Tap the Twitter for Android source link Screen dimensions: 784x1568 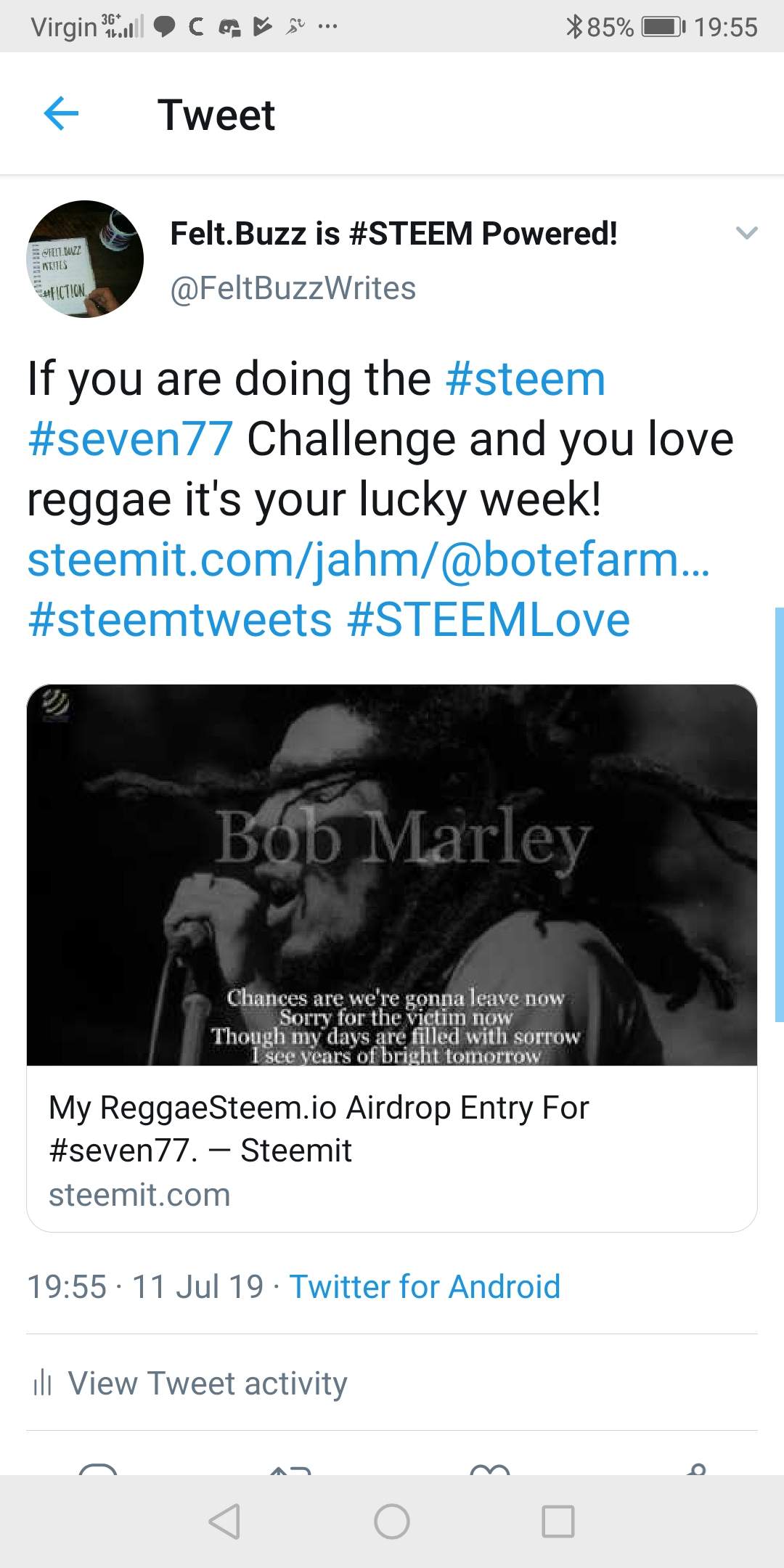pos(425,1286)
